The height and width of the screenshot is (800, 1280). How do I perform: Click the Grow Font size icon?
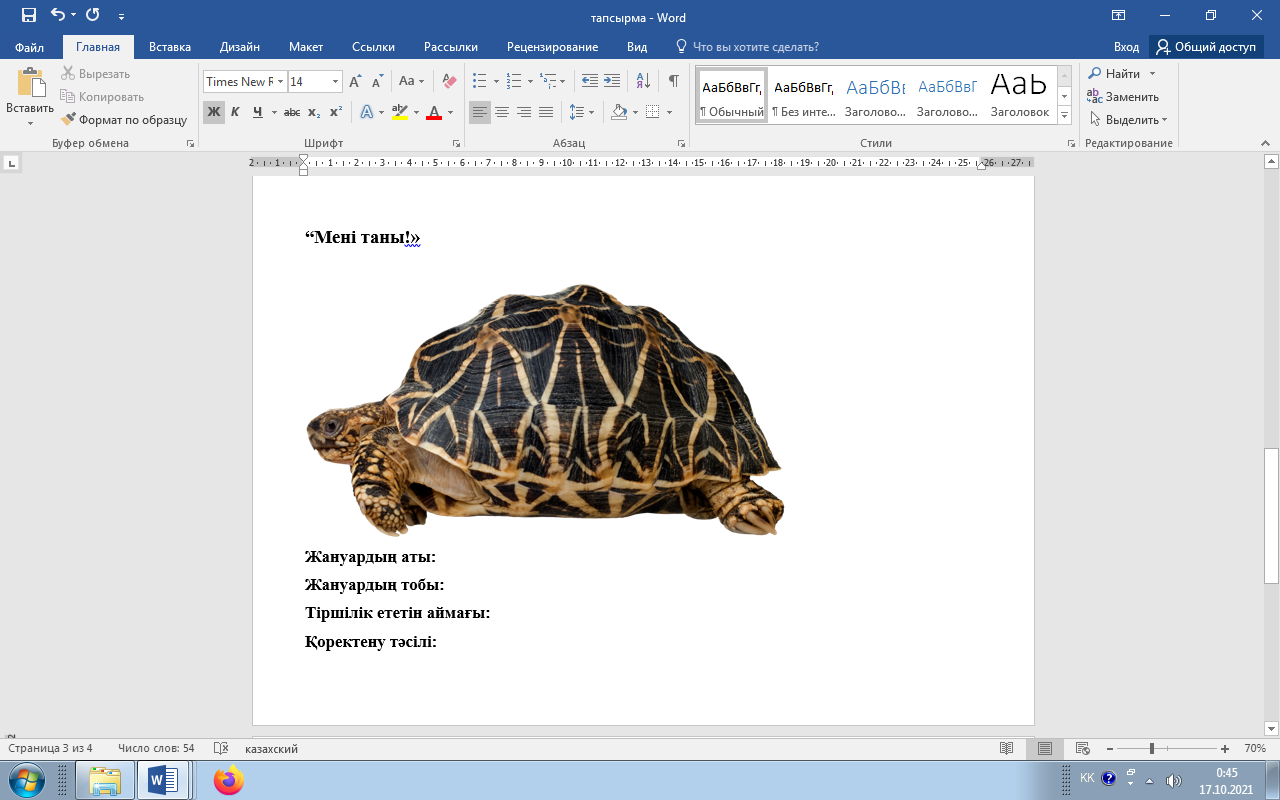coord(355,81)
